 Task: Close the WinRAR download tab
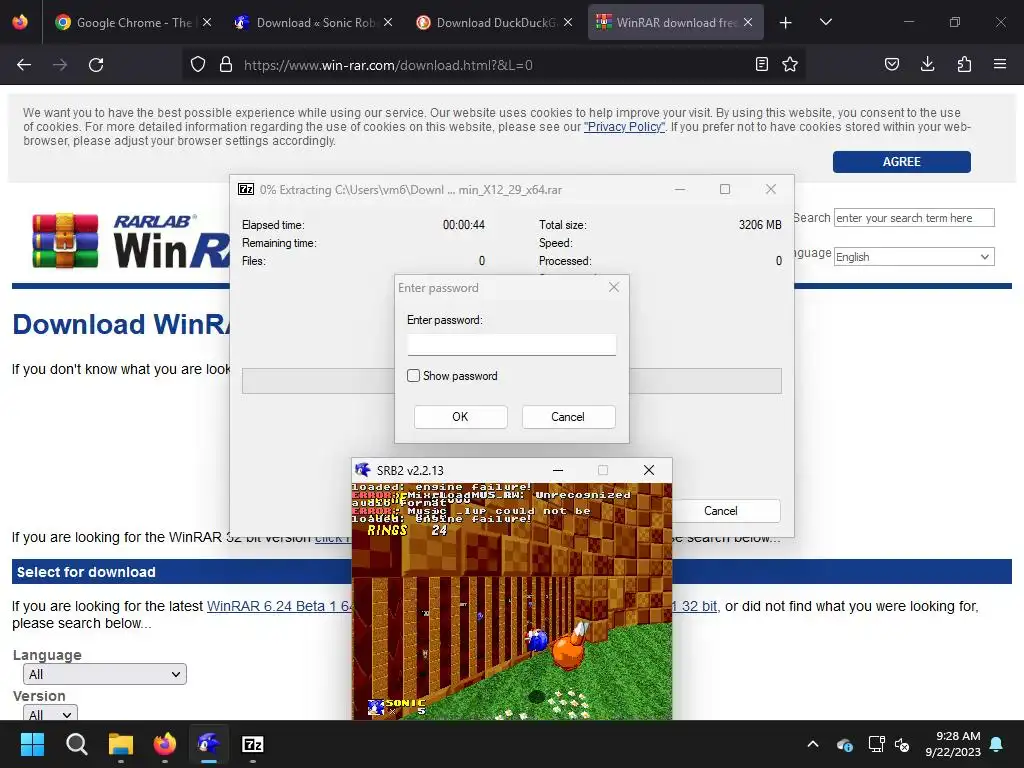[748, 22]
